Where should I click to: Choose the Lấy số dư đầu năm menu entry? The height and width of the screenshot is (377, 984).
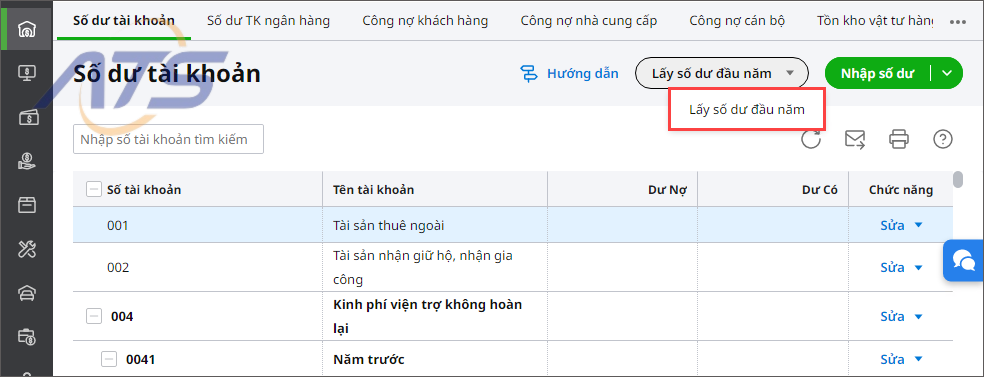(746, 109)
